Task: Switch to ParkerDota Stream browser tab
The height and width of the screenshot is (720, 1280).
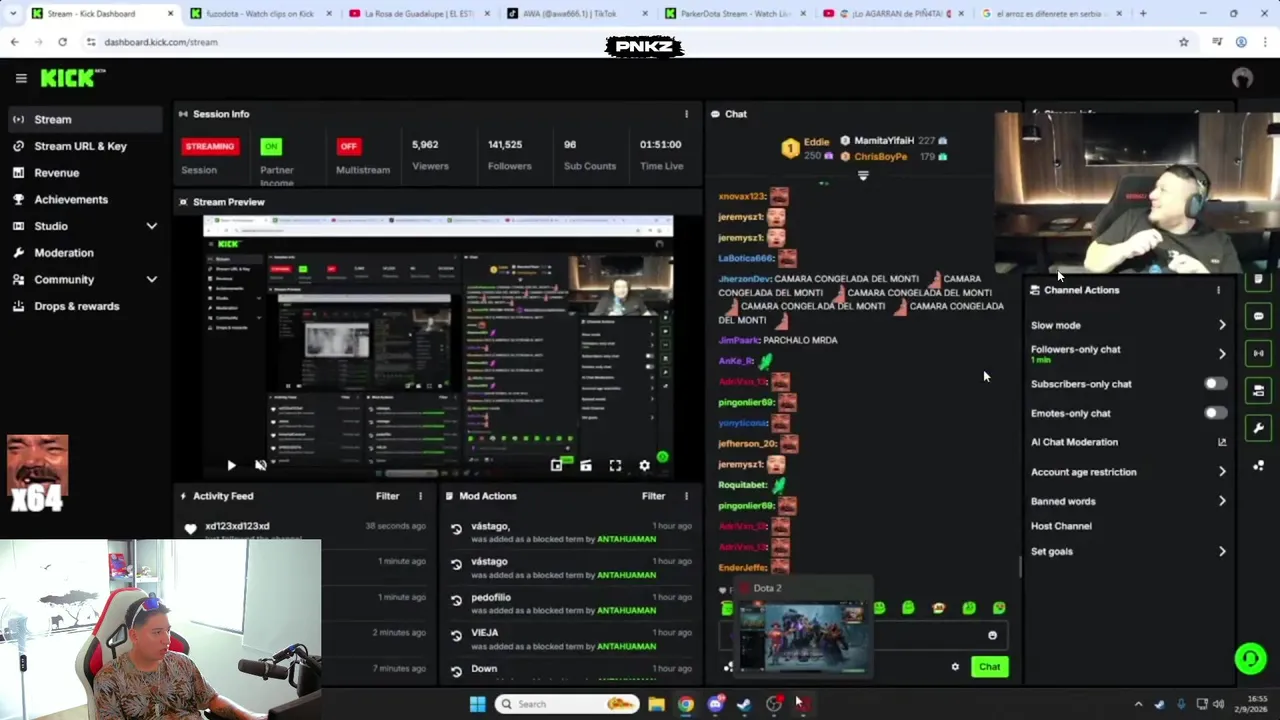Action: pyautogui.click(x=736, y=14)
